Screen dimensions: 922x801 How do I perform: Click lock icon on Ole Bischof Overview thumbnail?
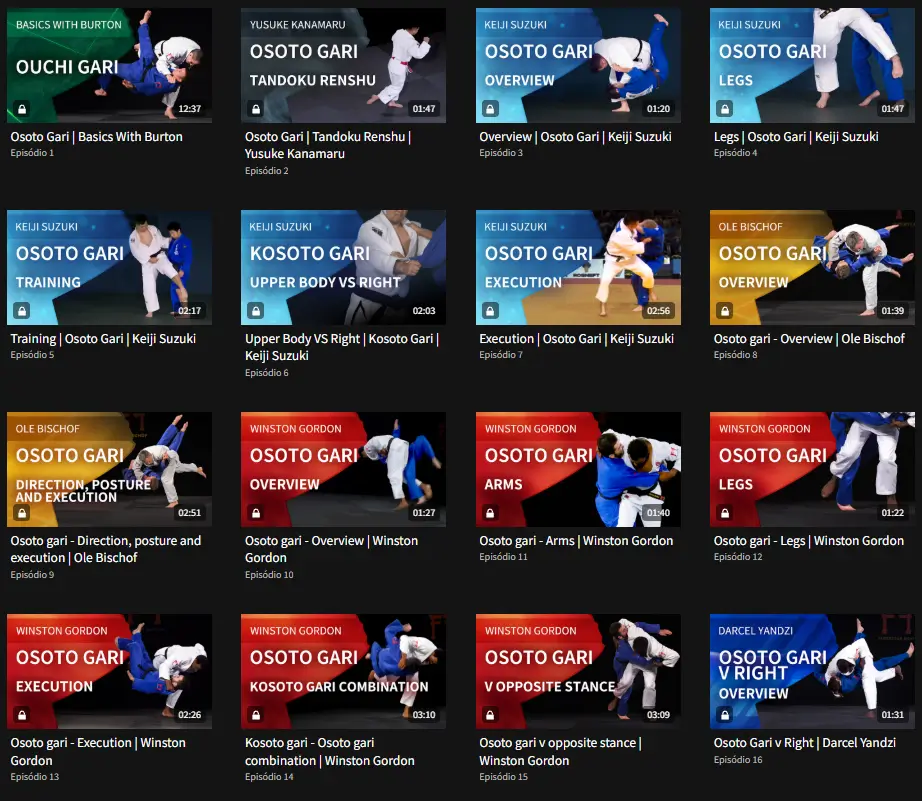click(x=725, y=311)
